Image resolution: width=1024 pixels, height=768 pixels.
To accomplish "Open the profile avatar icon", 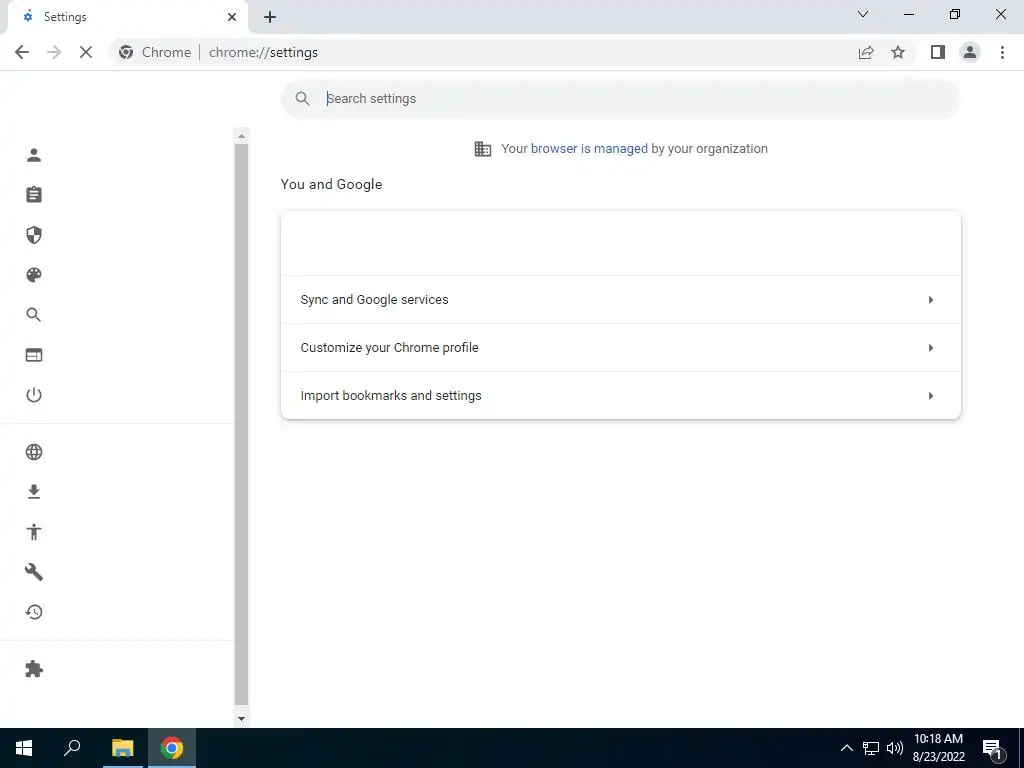I will pos(970,52).
